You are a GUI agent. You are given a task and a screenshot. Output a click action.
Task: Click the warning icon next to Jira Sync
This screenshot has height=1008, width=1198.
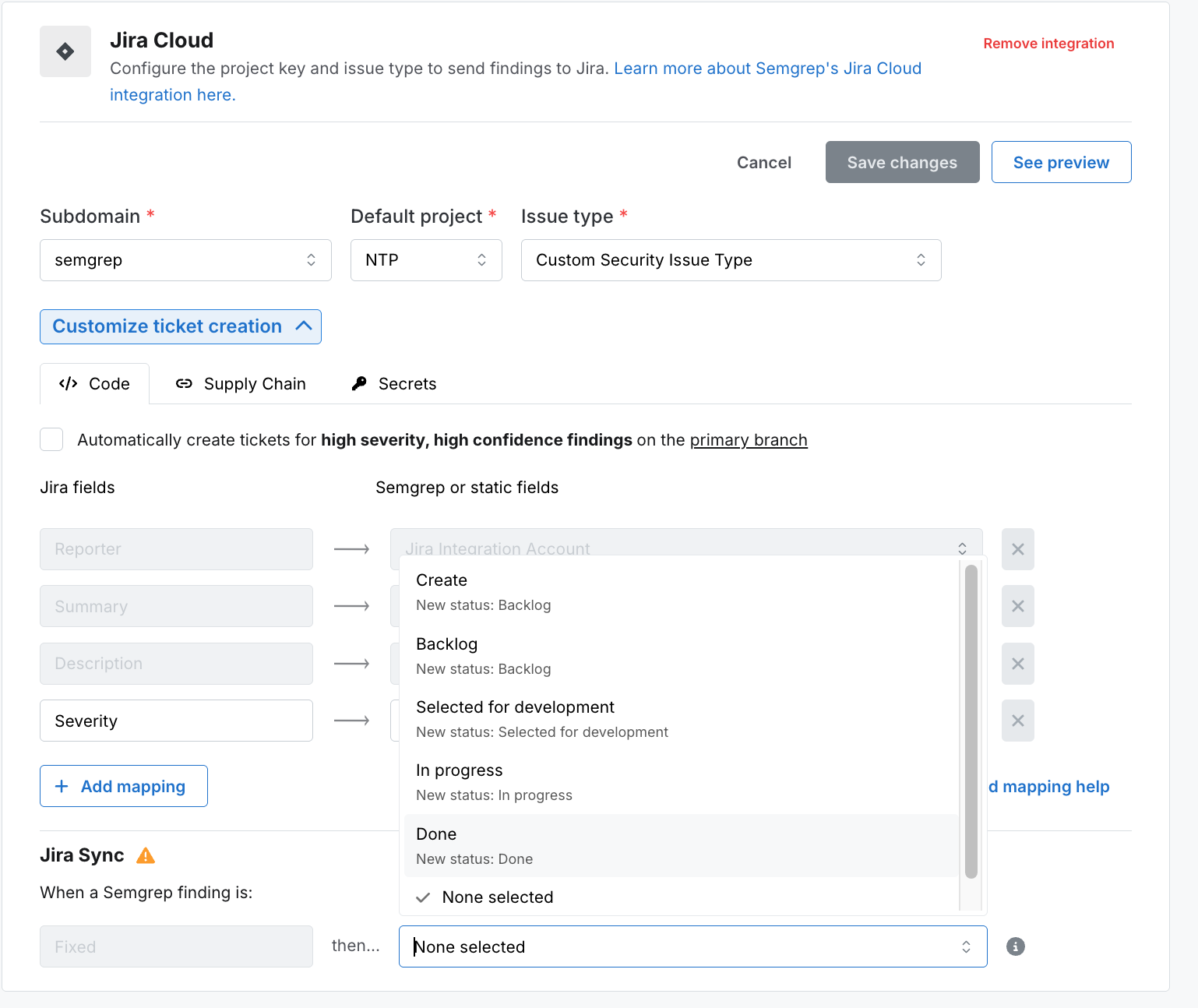coord(145,855)
